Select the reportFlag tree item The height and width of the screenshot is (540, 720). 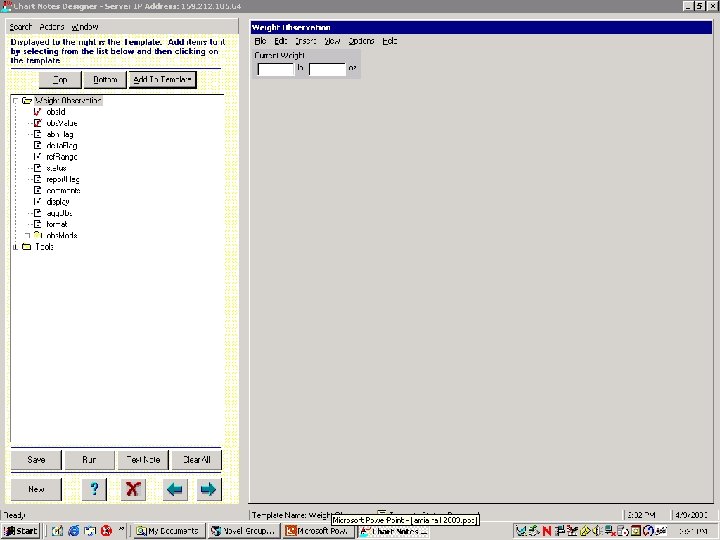(63, 179)
